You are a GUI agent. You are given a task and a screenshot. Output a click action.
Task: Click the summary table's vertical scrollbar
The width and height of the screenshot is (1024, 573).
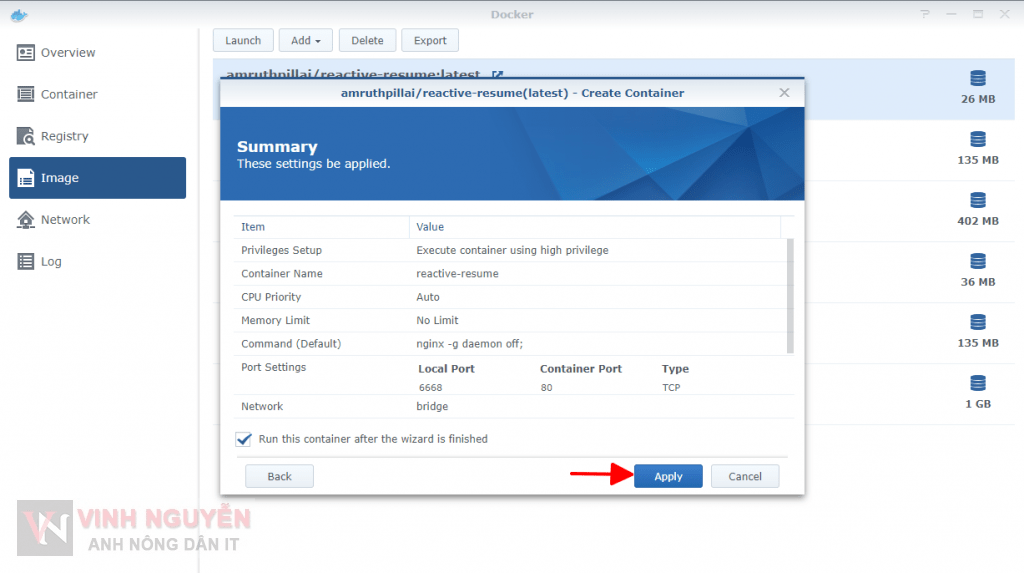click(x=790, y=295)
